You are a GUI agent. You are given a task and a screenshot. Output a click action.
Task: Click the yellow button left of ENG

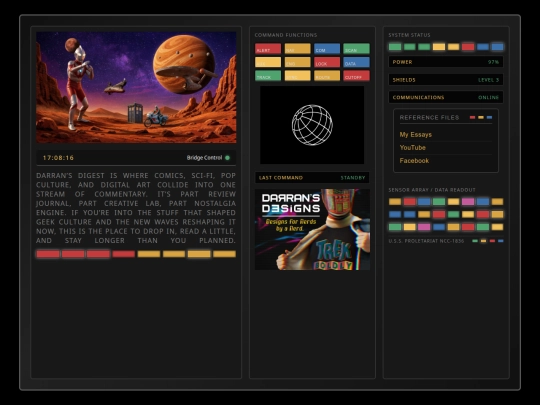pos(268,62)
